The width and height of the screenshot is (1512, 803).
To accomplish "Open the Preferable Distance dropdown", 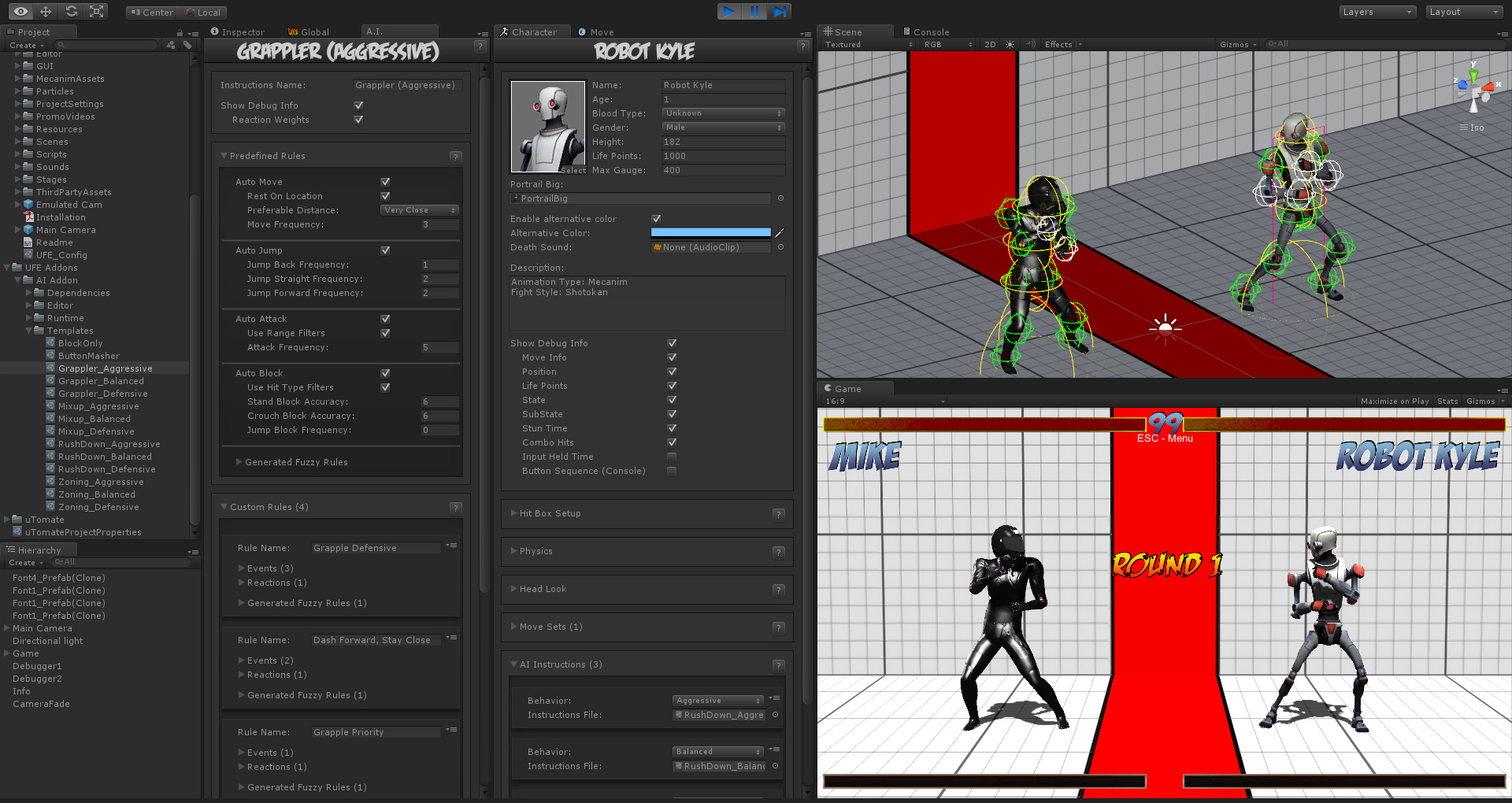I will coord(418,210).
